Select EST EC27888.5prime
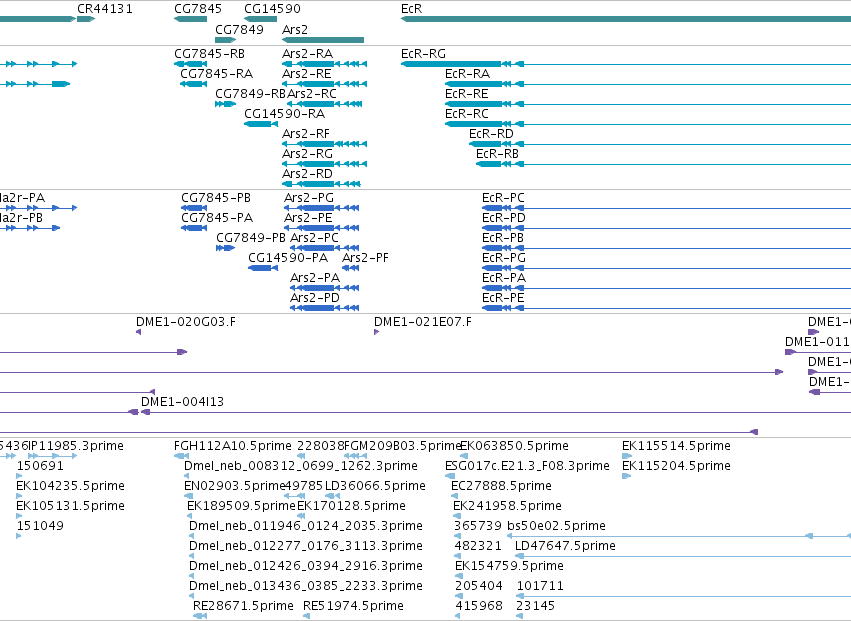851x621 pixels. point(501,486)
